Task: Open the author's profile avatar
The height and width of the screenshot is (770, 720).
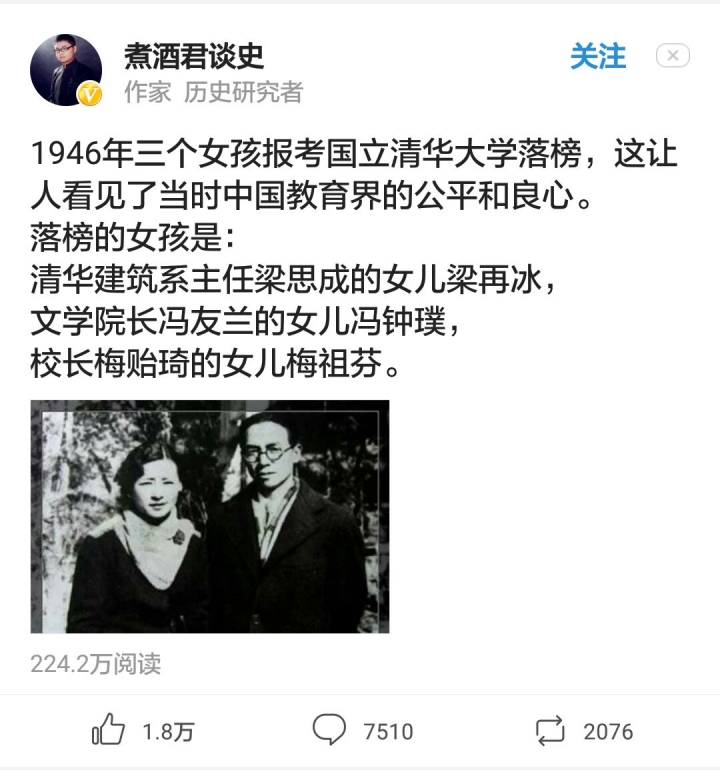Action: pos(66,70)
